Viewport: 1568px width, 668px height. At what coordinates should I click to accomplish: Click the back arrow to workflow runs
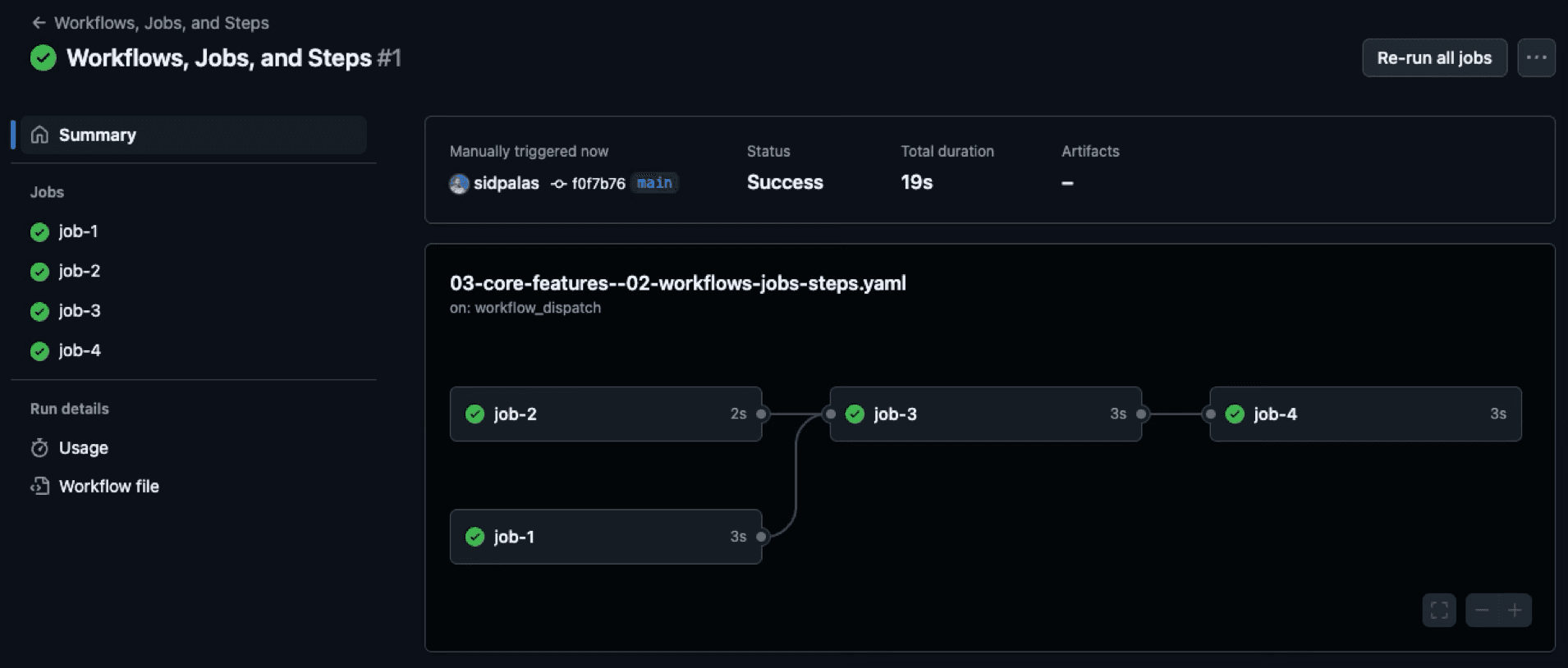click(38, 23)
